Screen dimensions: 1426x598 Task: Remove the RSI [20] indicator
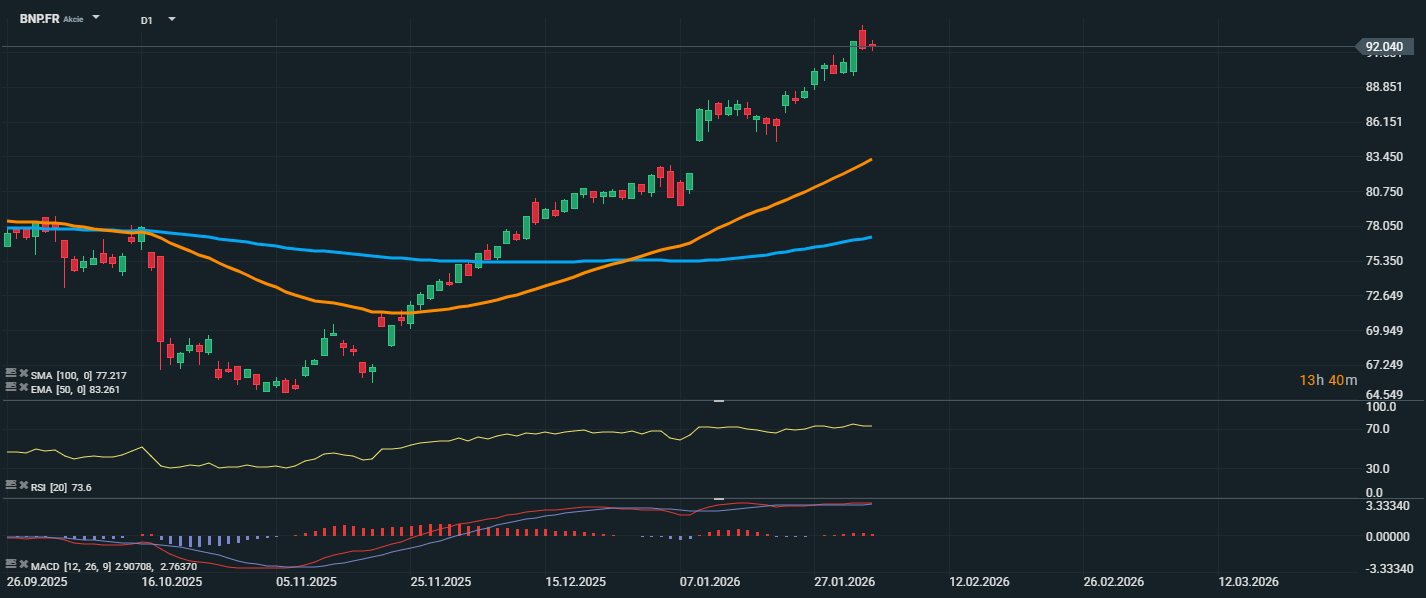tap(23, 485)
